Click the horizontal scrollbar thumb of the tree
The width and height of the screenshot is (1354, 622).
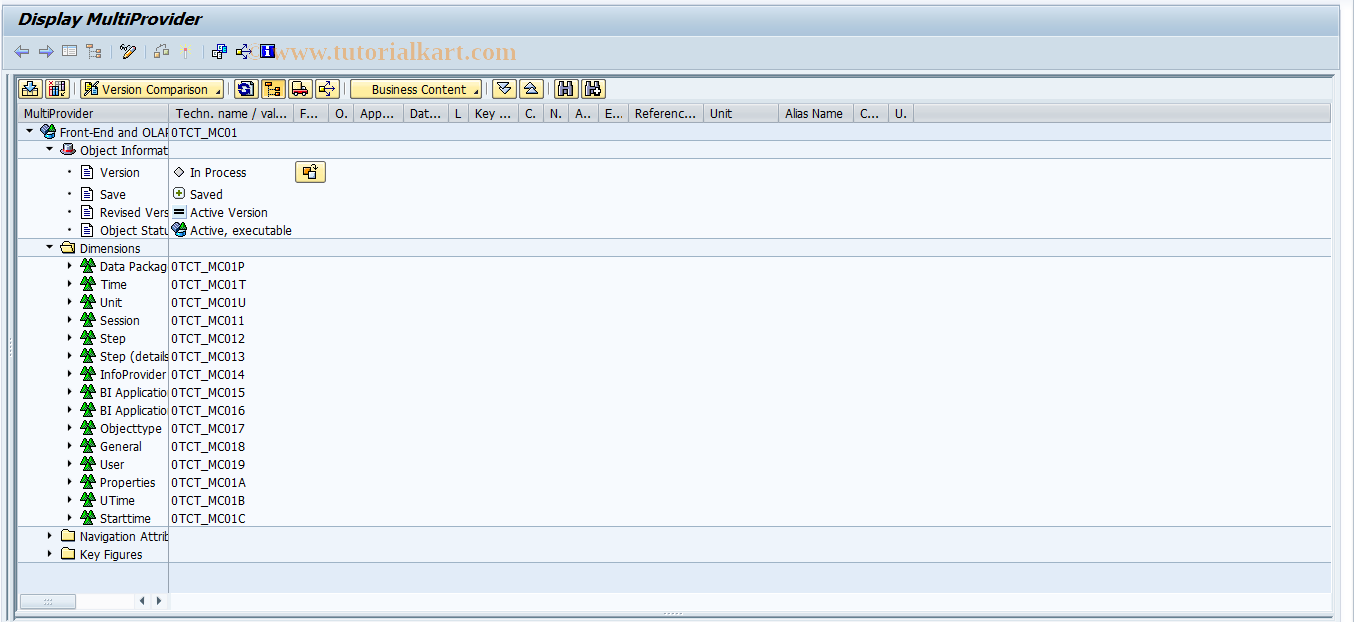tap(47, 601)
